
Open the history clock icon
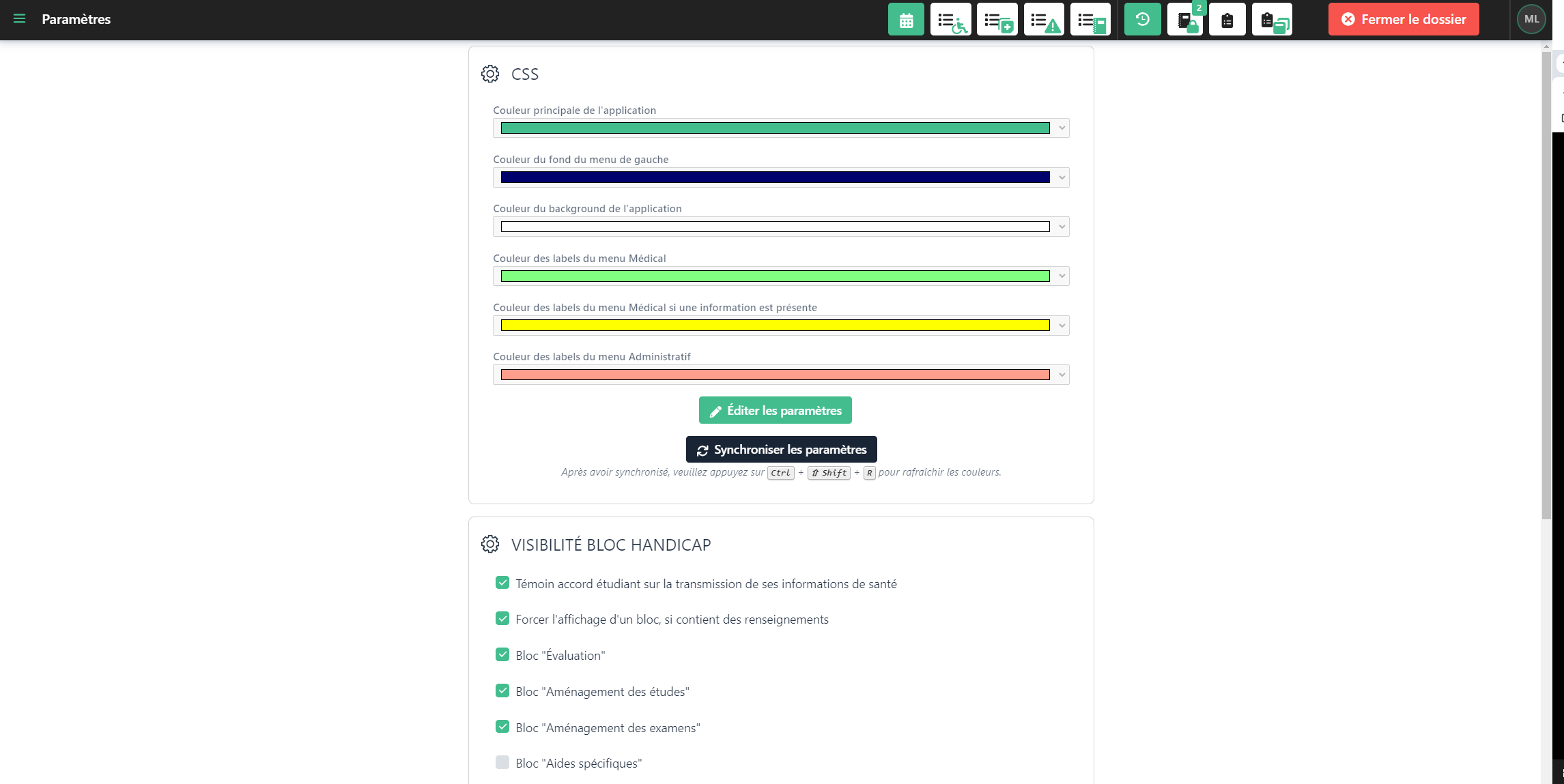point(1142,20)
